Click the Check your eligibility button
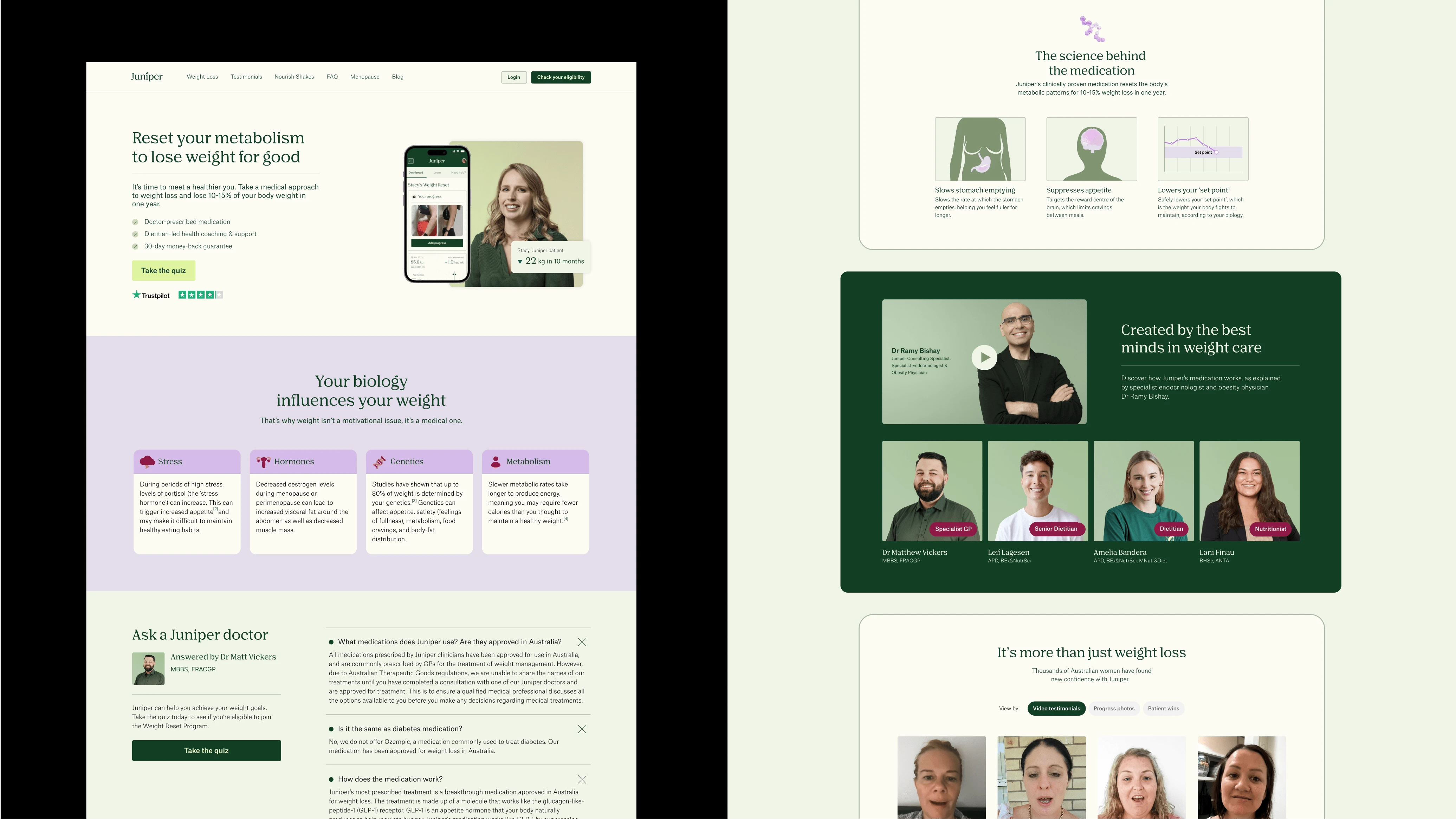Image resolution: width=1456 pixels, height=819 pixels. pyautogui.click(x=559, y=77)
